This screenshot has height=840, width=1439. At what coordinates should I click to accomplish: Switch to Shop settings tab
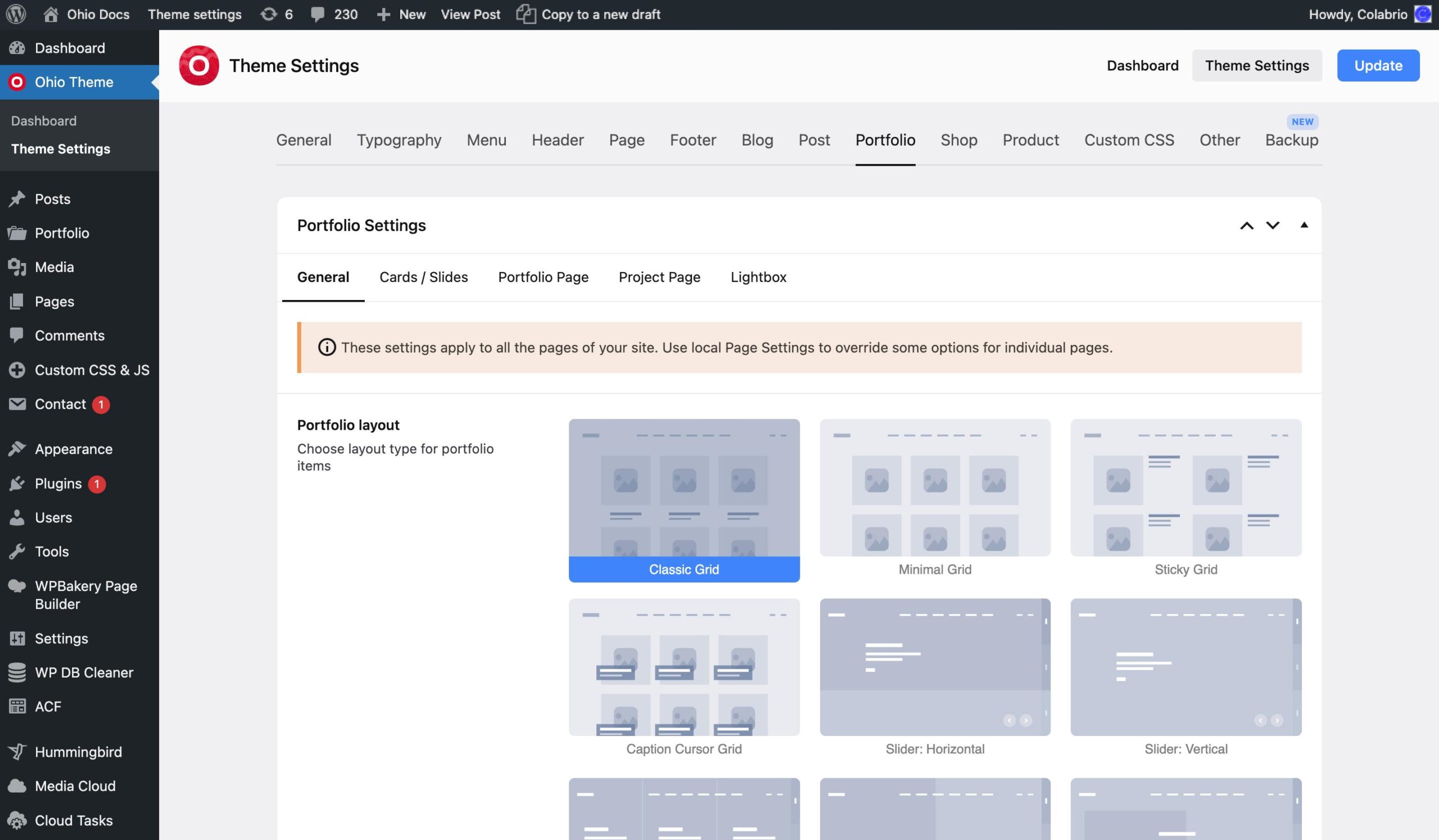(959, 140)
